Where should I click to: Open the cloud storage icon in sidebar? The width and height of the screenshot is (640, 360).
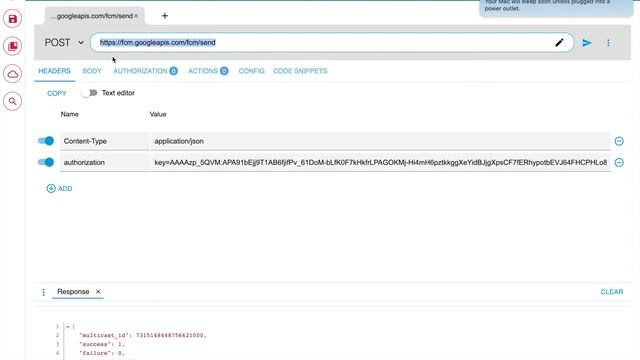click(13, 74)
